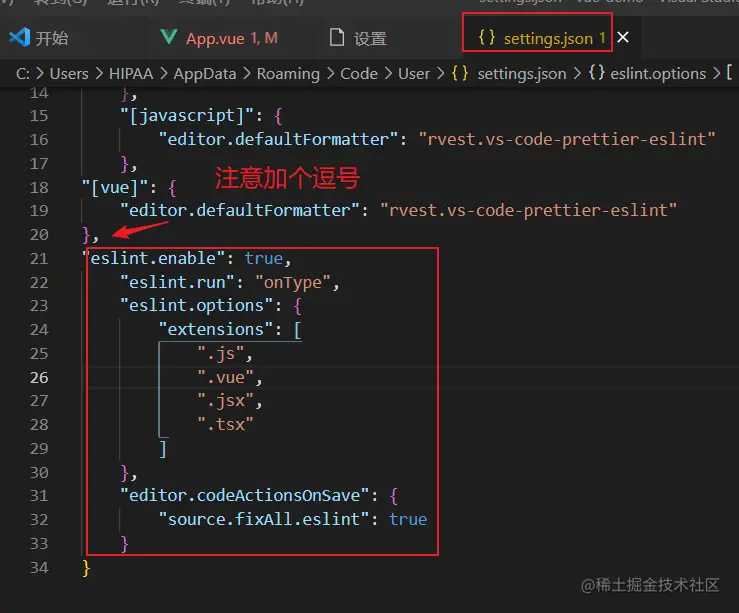
Task: Click the "editor.codeActionsOnSave" key
Action: (244, 496)
